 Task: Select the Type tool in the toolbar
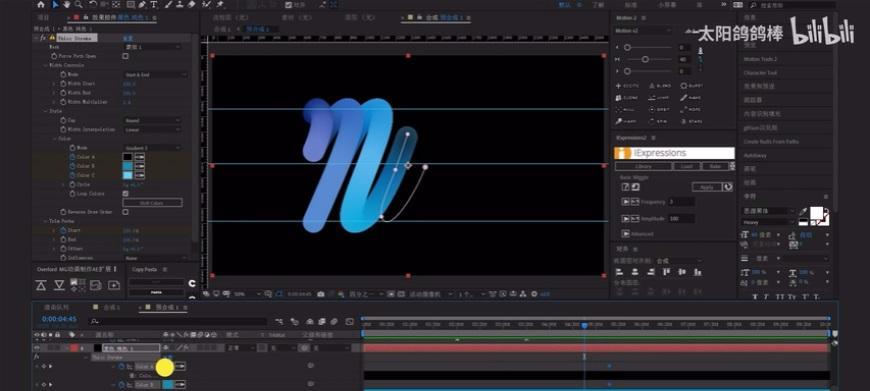pos(154,4)
